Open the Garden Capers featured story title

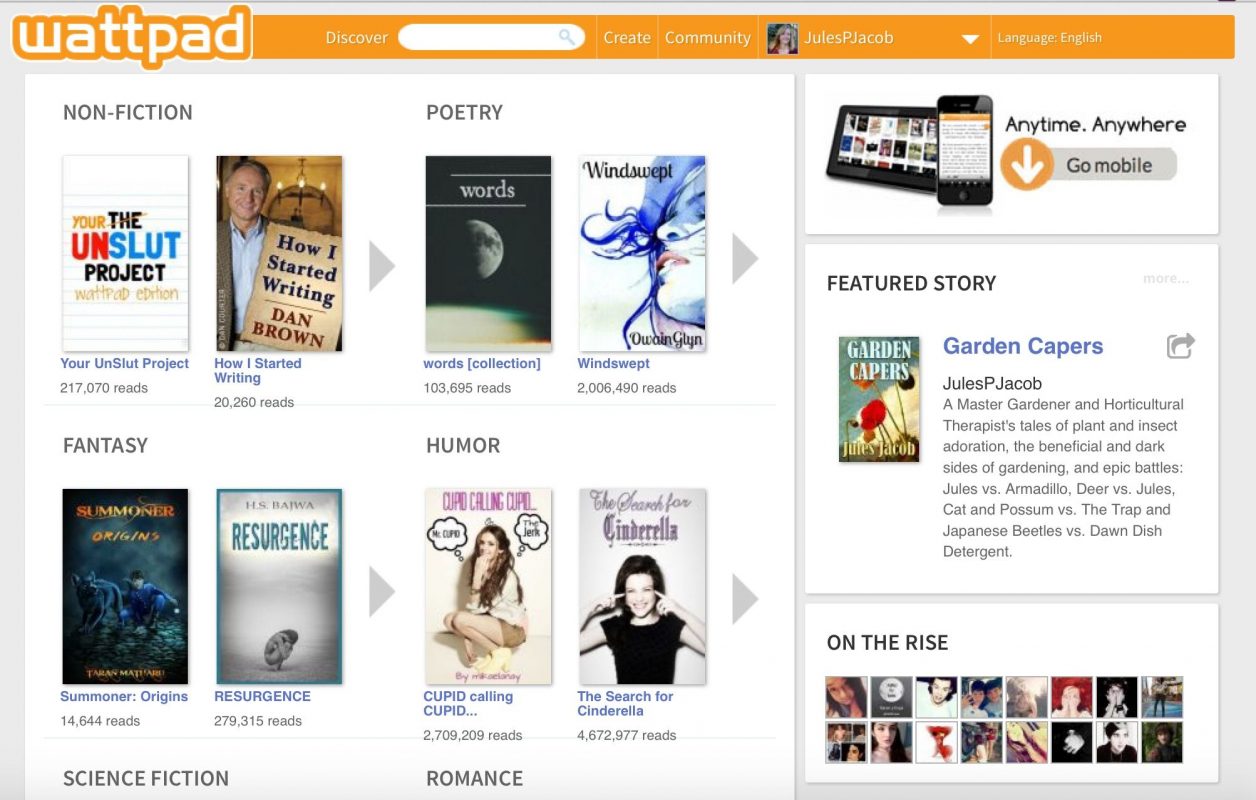1023,346
